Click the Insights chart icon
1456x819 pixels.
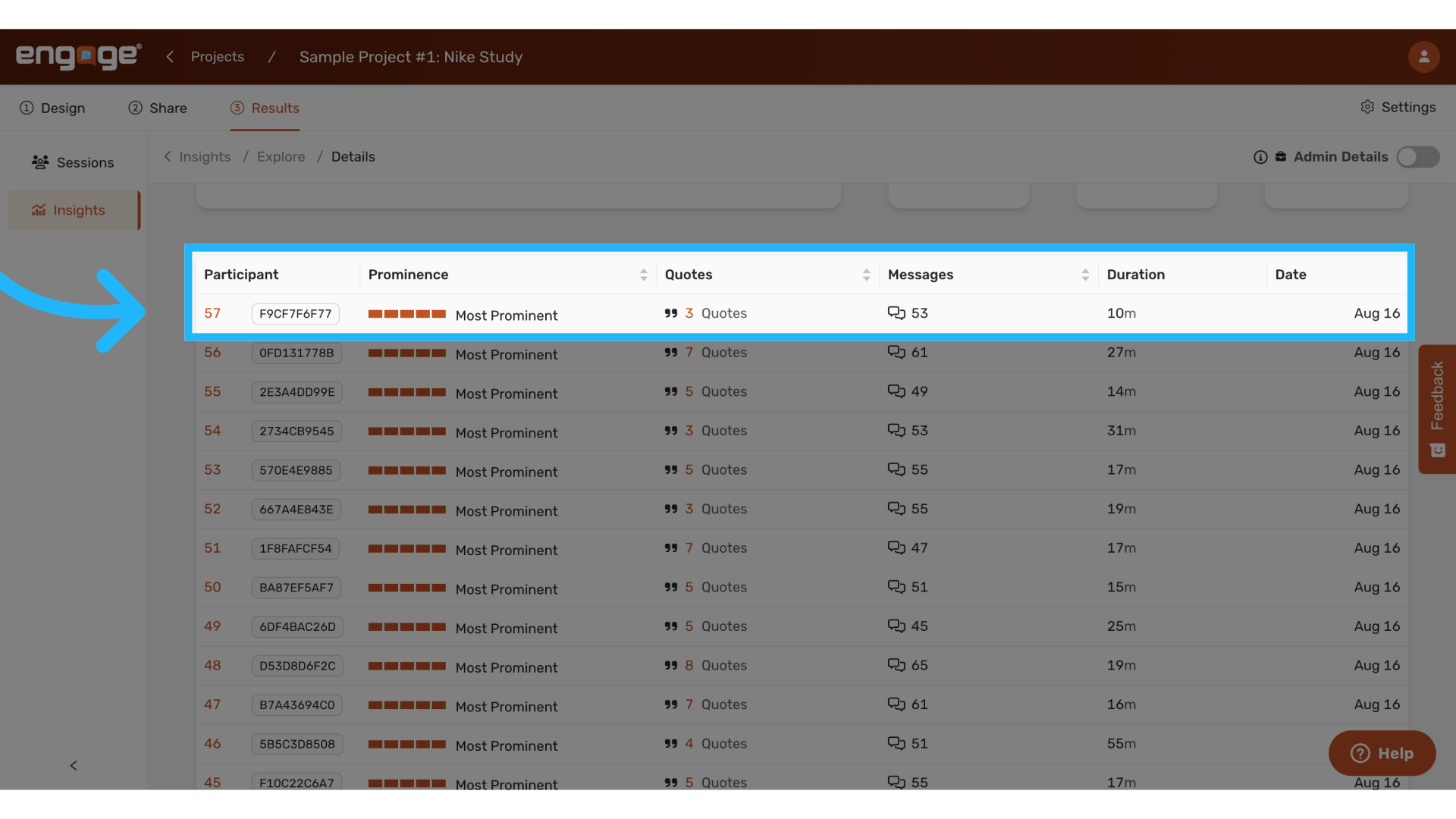[39, 210]
